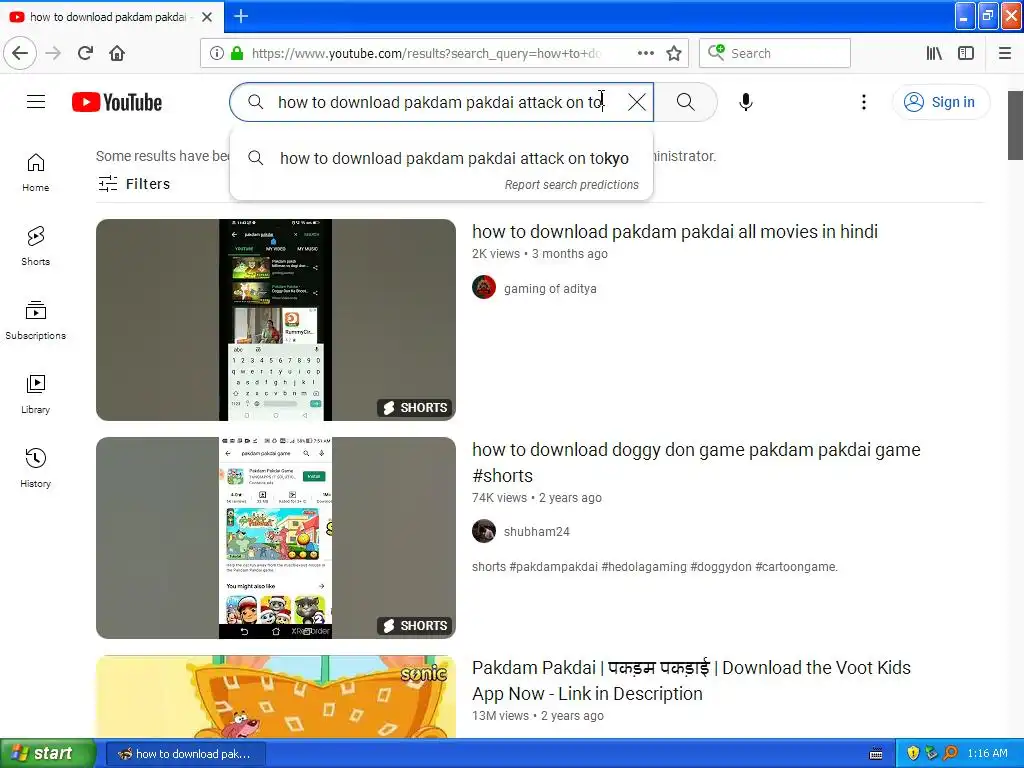This screenshot has width=1024, height=768.
Task: Click the browser Search box
Action: point(775,53)
